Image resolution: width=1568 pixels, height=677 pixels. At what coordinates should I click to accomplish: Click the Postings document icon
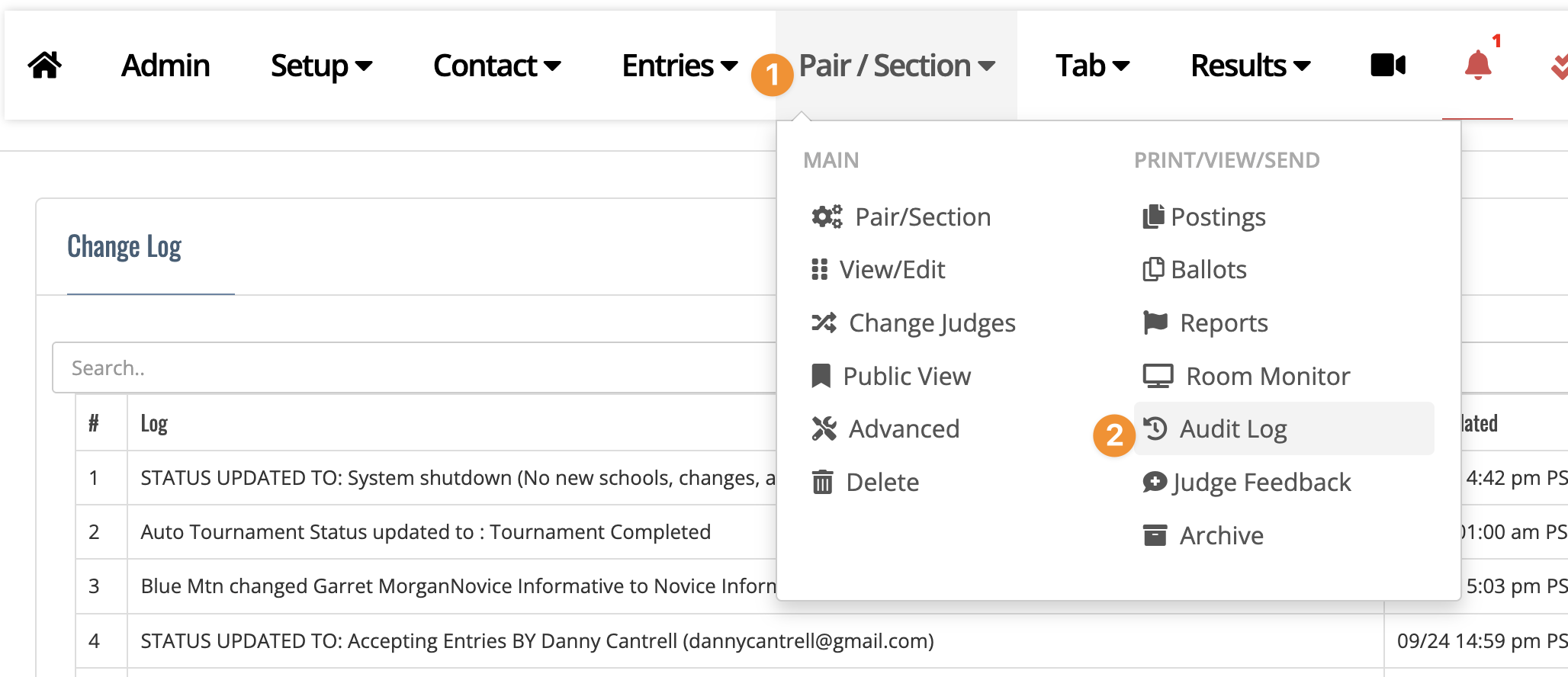[1153, 217]
